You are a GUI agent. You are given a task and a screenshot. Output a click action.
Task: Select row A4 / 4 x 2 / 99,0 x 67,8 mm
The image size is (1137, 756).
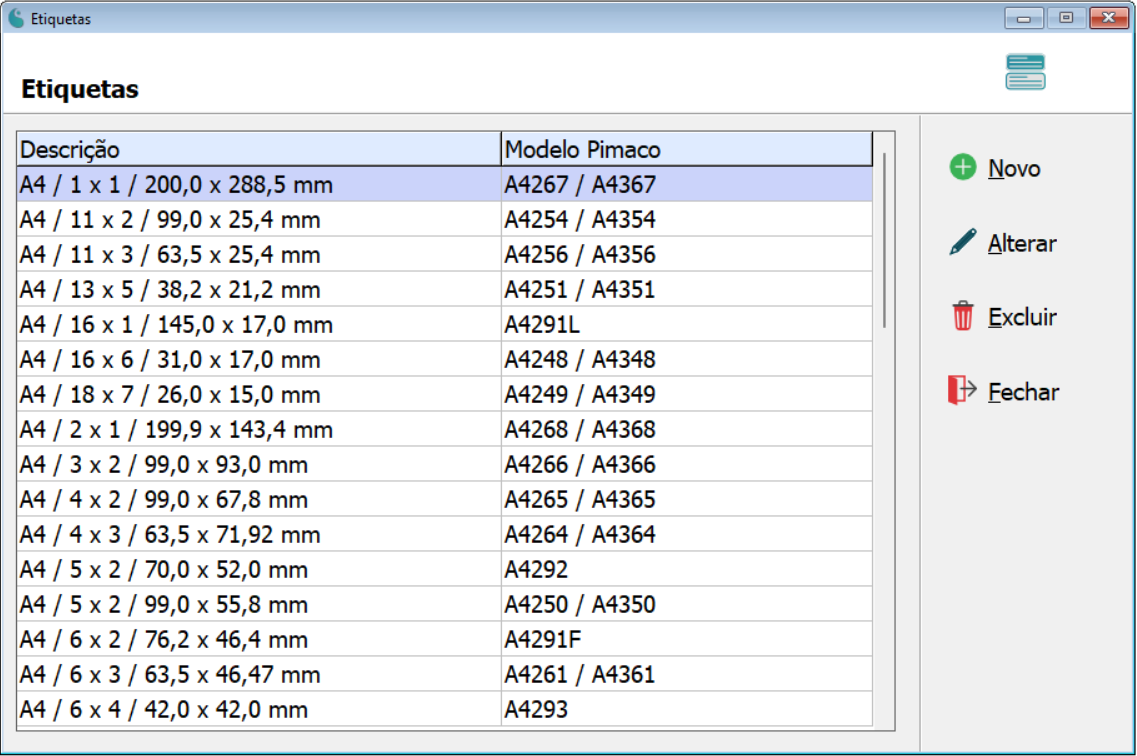click(x=445, y=499)
